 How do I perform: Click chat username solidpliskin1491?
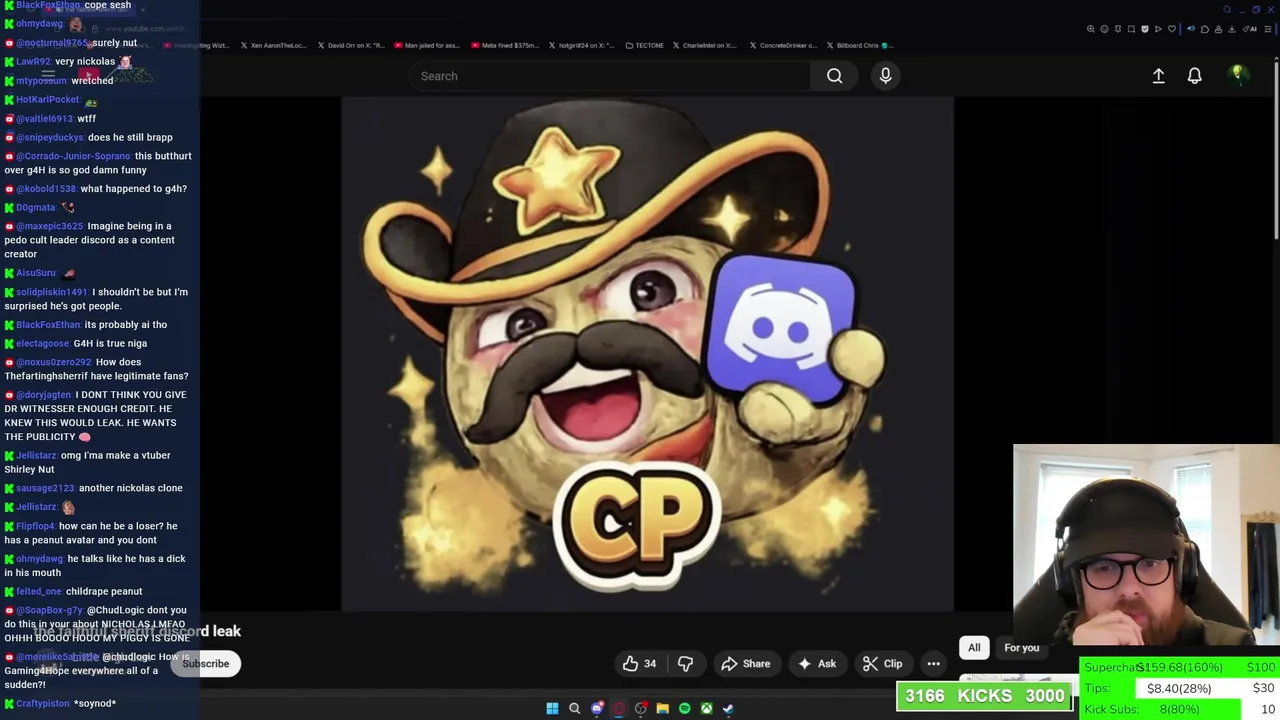click(52, 292)
